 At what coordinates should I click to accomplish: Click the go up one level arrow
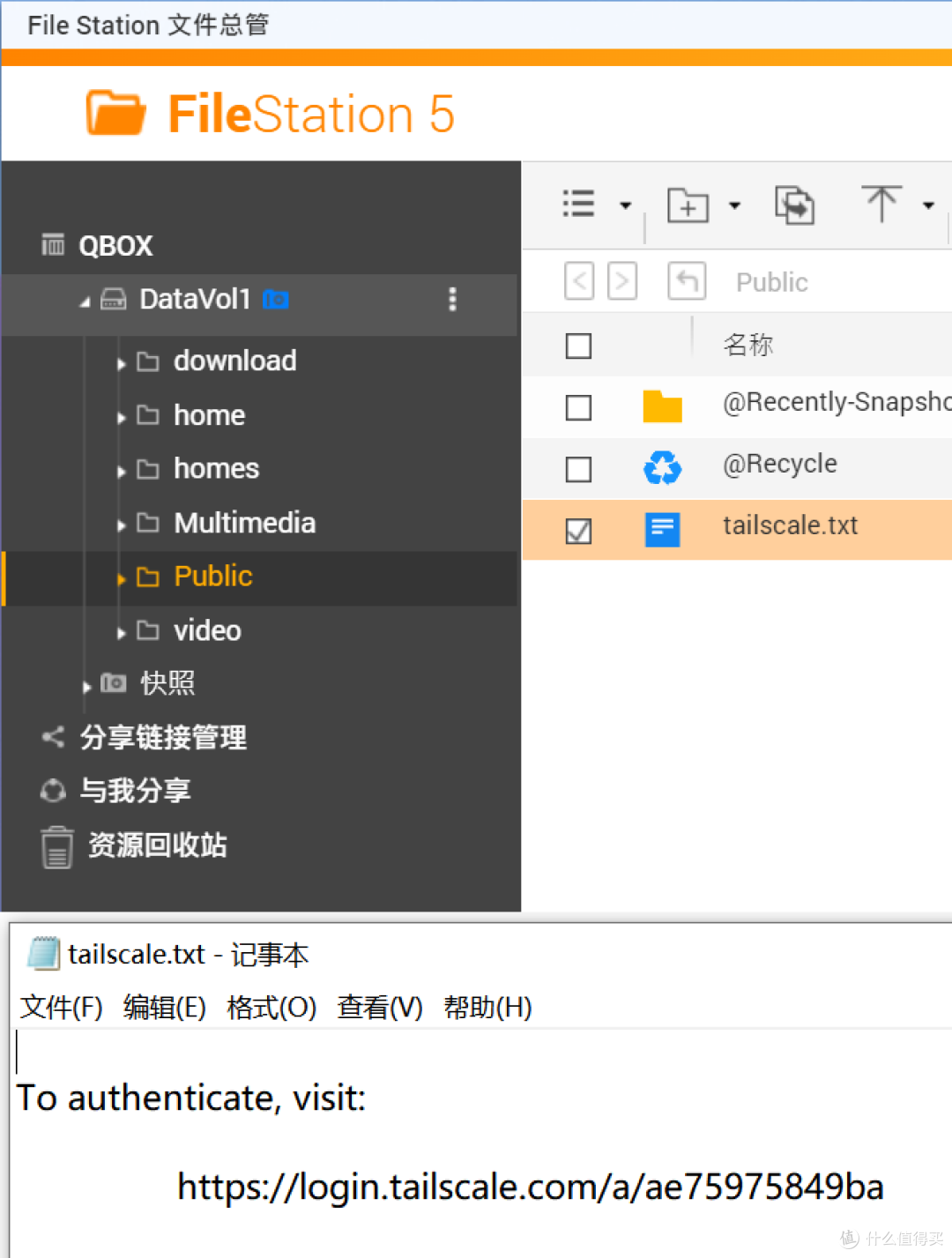[x=687, y=280]
